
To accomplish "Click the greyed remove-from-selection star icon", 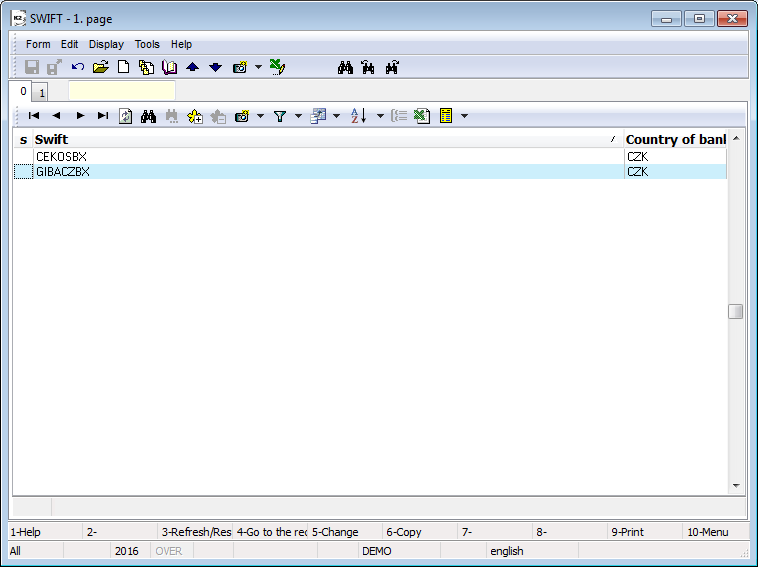I will pos(219,116).
